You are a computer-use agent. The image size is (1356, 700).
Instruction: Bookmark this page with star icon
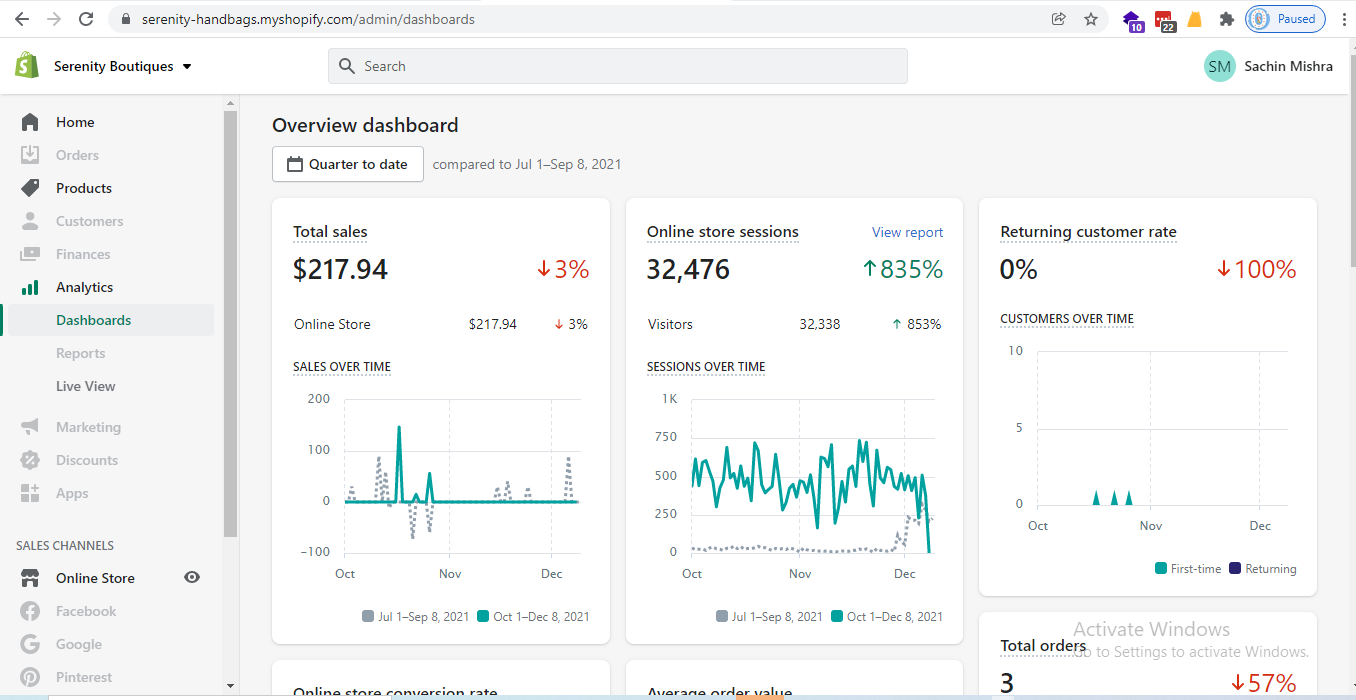click(x=1091, y=19)
